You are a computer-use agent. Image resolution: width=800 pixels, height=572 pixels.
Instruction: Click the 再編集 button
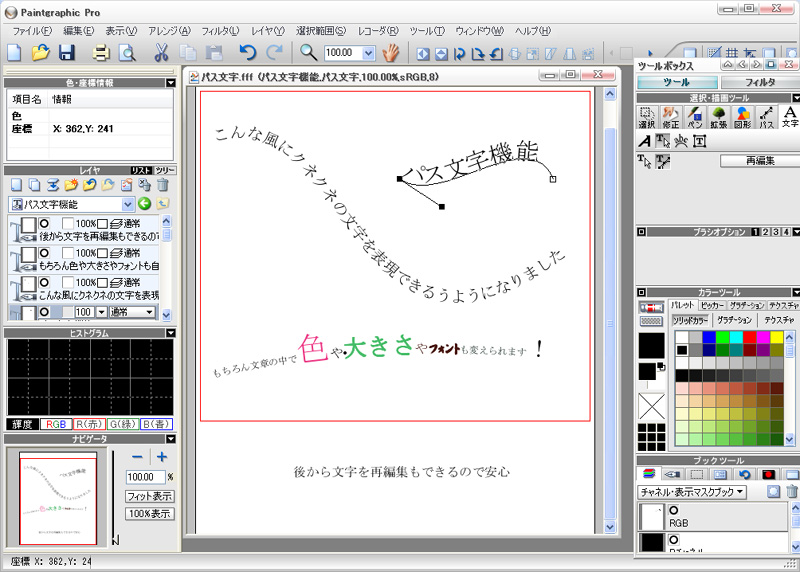click(760, 161)
